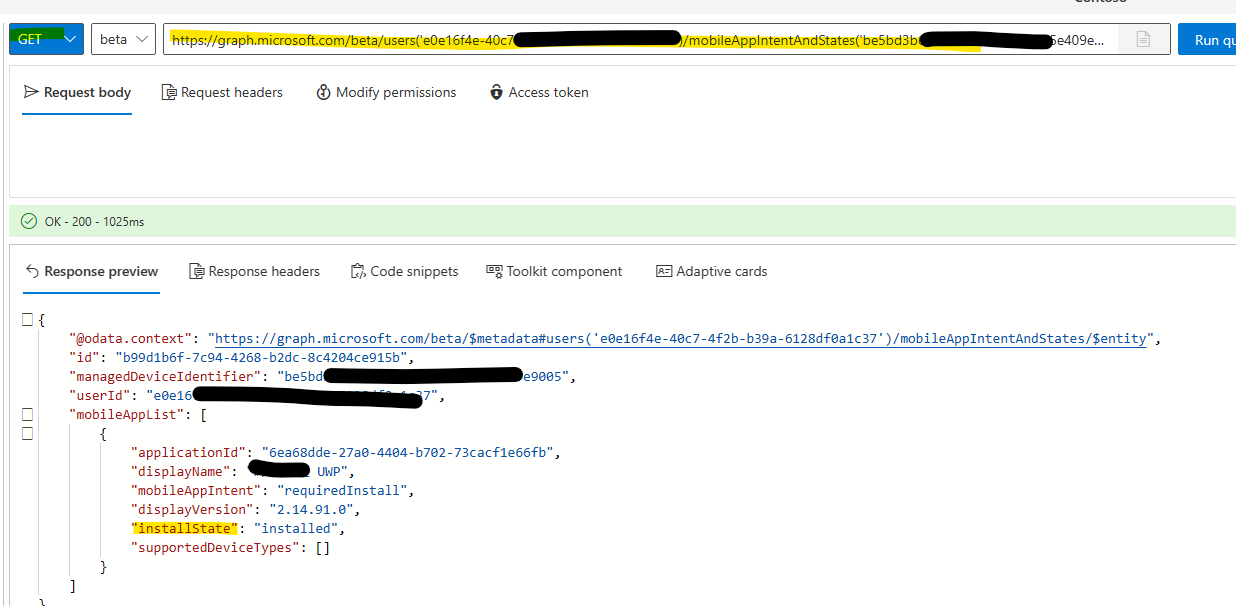Collapse the mobileAppList array fold

tap(28, 414)
